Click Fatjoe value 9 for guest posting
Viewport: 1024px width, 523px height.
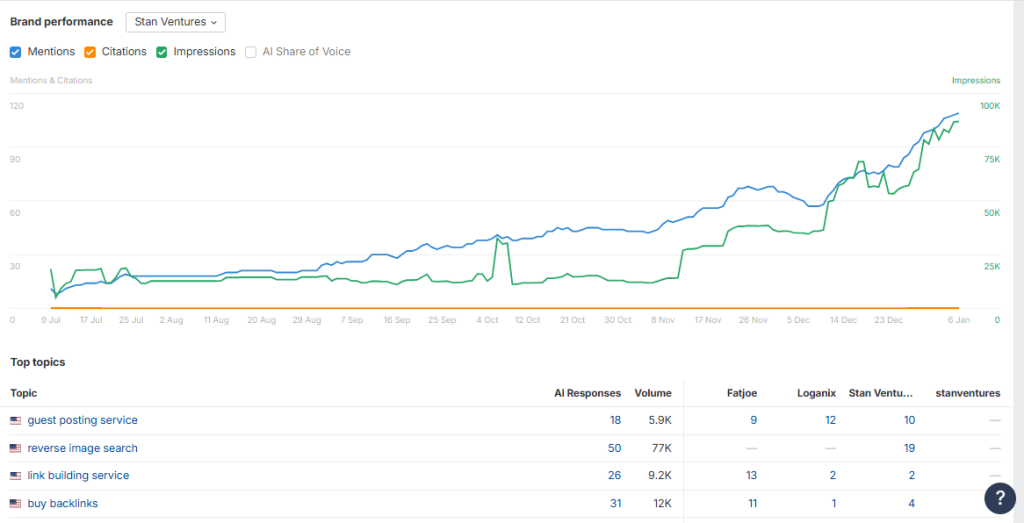click(752, 421)
